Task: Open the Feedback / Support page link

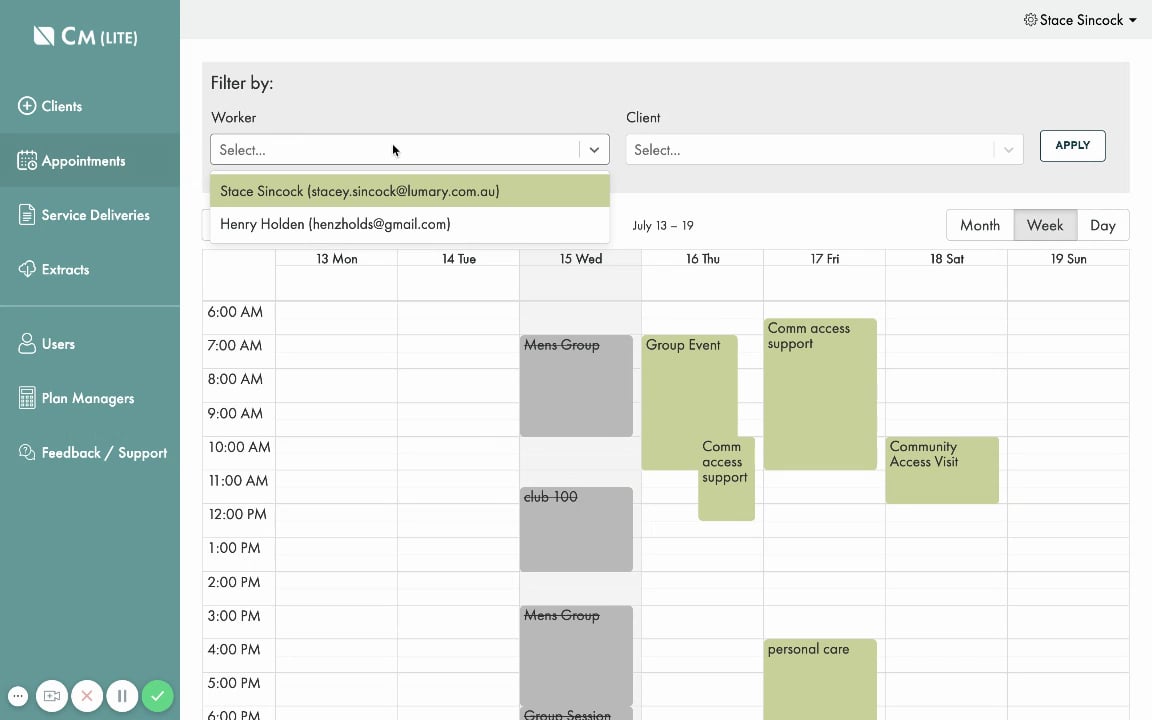Action: click(x=104, y=453)
